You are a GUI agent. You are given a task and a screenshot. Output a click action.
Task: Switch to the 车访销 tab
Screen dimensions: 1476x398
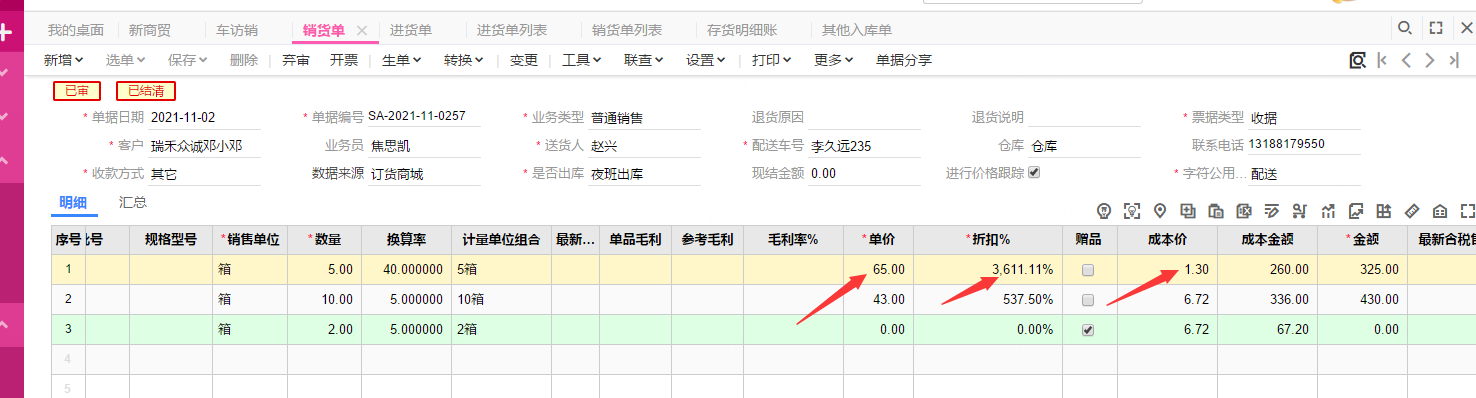pyautogui.click(x=237, y=31)
